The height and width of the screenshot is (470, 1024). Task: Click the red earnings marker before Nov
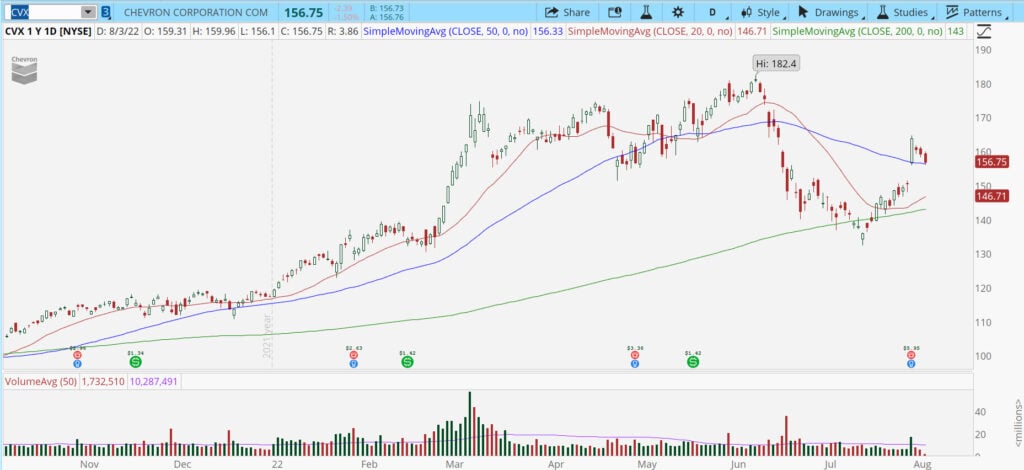pos(77,354)
